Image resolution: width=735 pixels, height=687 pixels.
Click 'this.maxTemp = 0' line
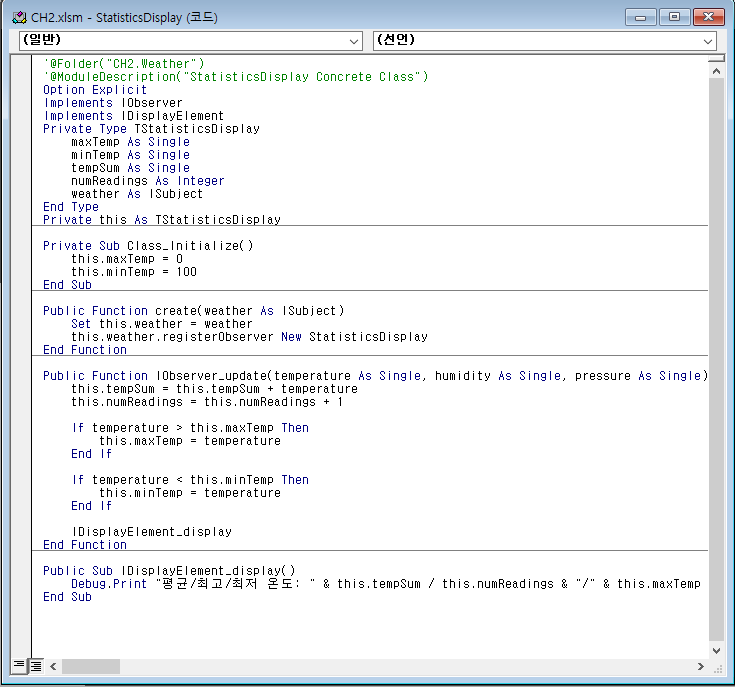tap(127, 259)
